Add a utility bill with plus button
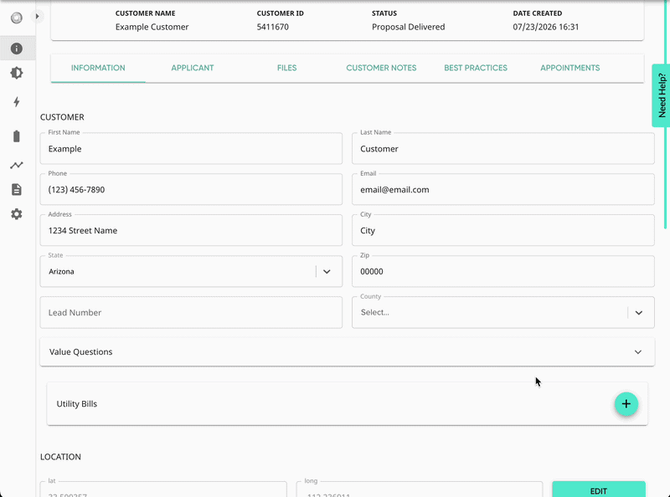Image resolution: width=670 pixels, height=497 pixels. click(626, 404)
